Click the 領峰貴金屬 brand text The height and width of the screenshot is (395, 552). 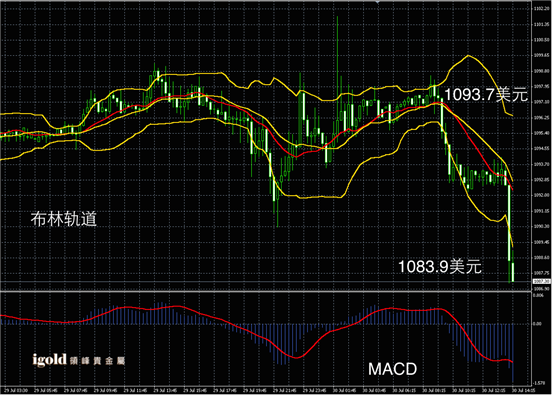click(x=98, y=361)
